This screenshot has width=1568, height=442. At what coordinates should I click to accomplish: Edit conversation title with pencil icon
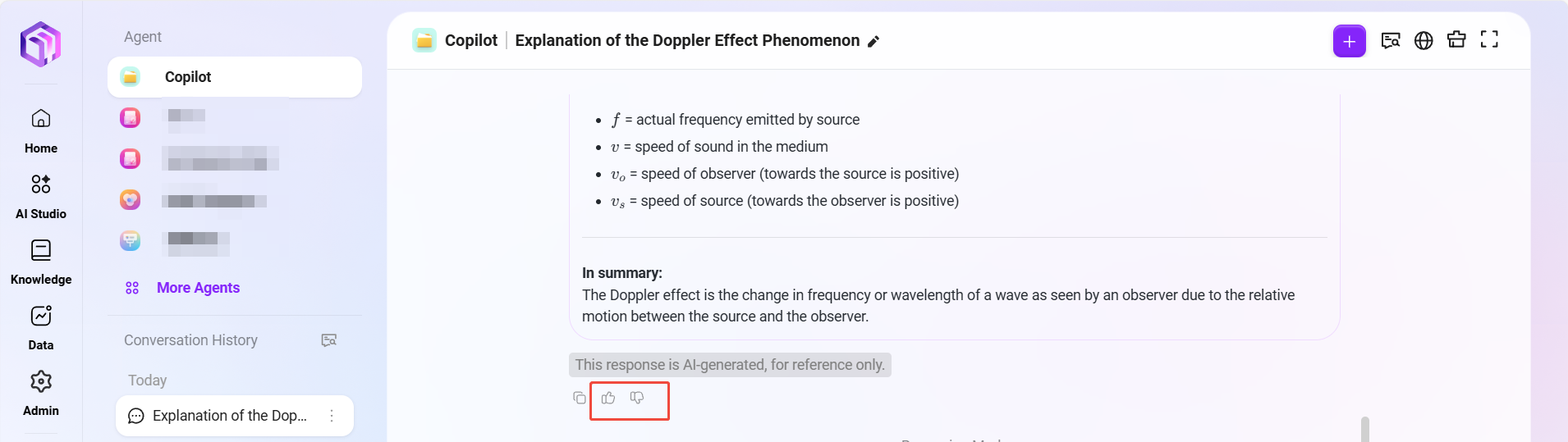pos(873,42)
